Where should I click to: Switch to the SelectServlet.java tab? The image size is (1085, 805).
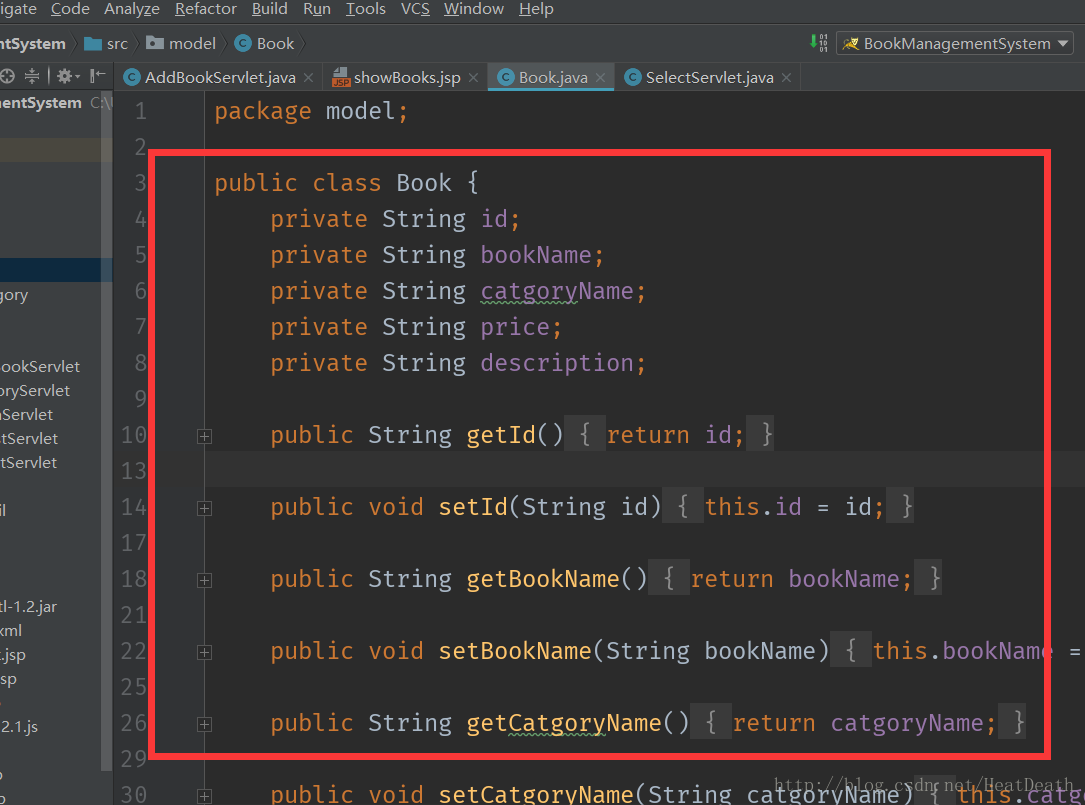[x=709, y=78]
